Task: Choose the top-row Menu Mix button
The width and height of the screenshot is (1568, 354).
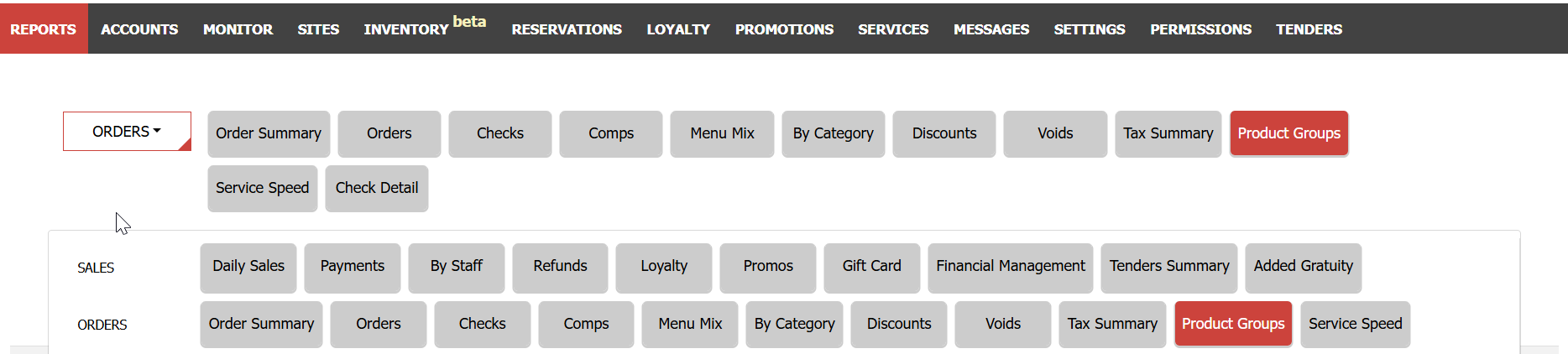Action: tap(722, 133)
